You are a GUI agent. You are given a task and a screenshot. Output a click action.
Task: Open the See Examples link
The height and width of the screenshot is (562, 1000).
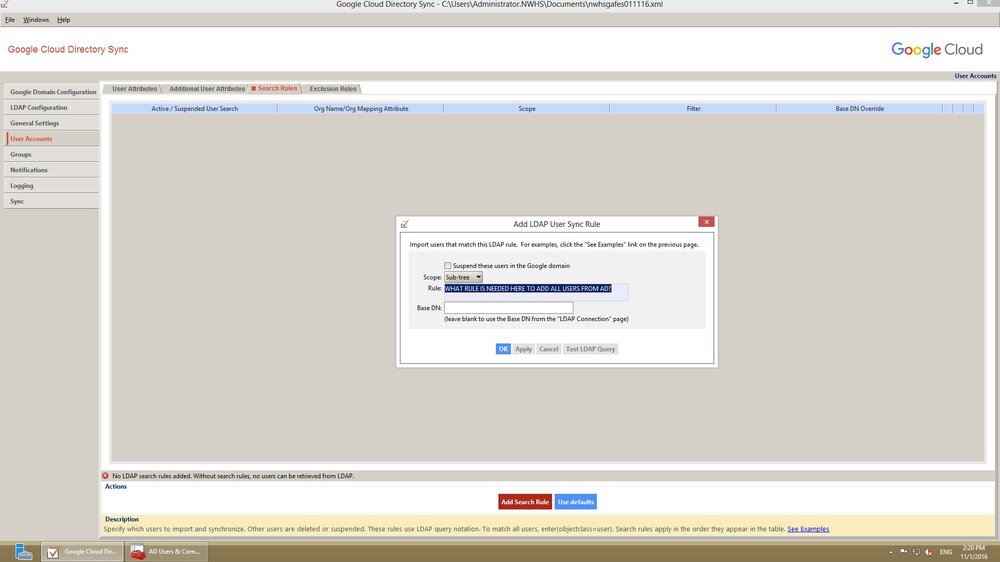point(808,529)
